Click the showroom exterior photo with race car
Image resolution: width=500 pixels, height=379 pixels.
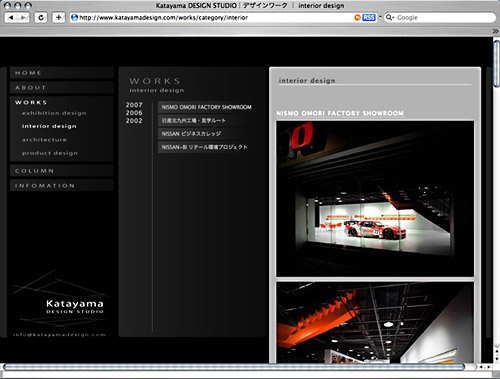tap(375, 199)
